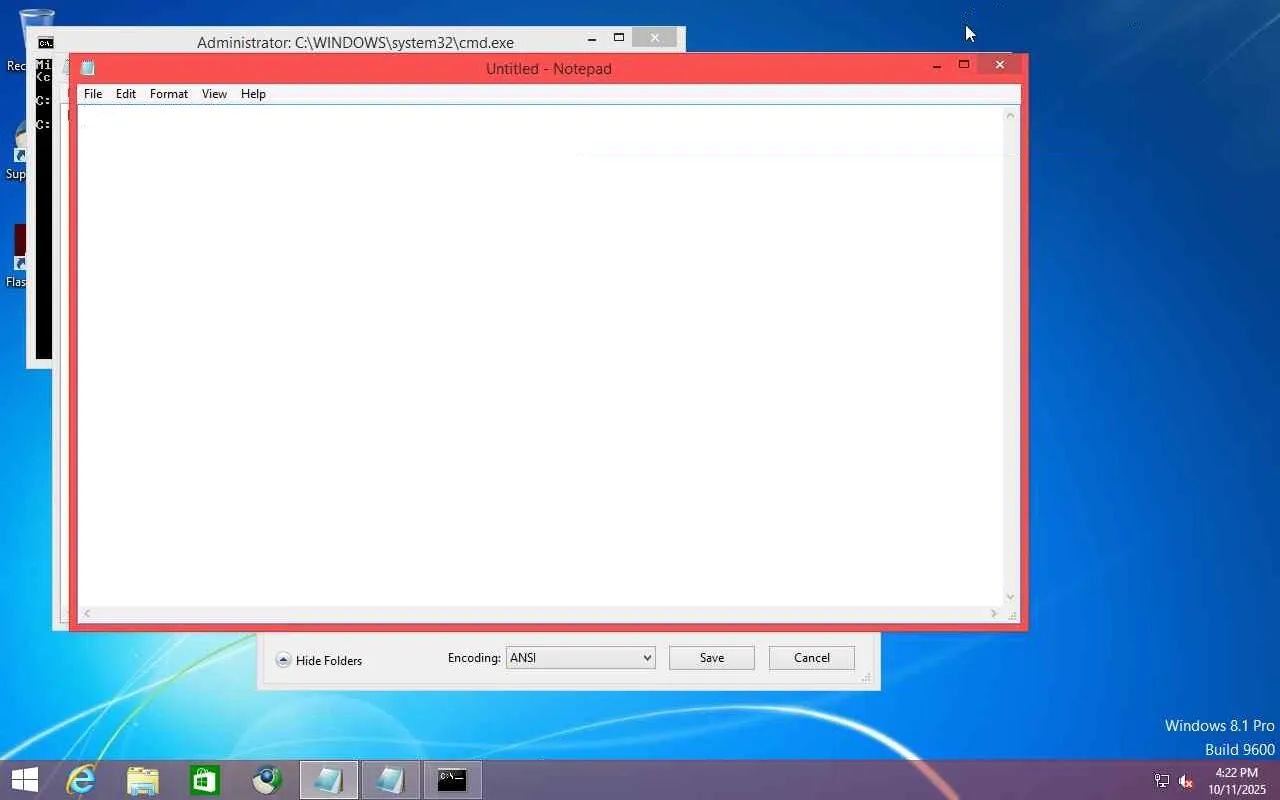1280x800 pixels.
Task: Switch to the Command Prompt taskbar button
Action: [452, 780]
